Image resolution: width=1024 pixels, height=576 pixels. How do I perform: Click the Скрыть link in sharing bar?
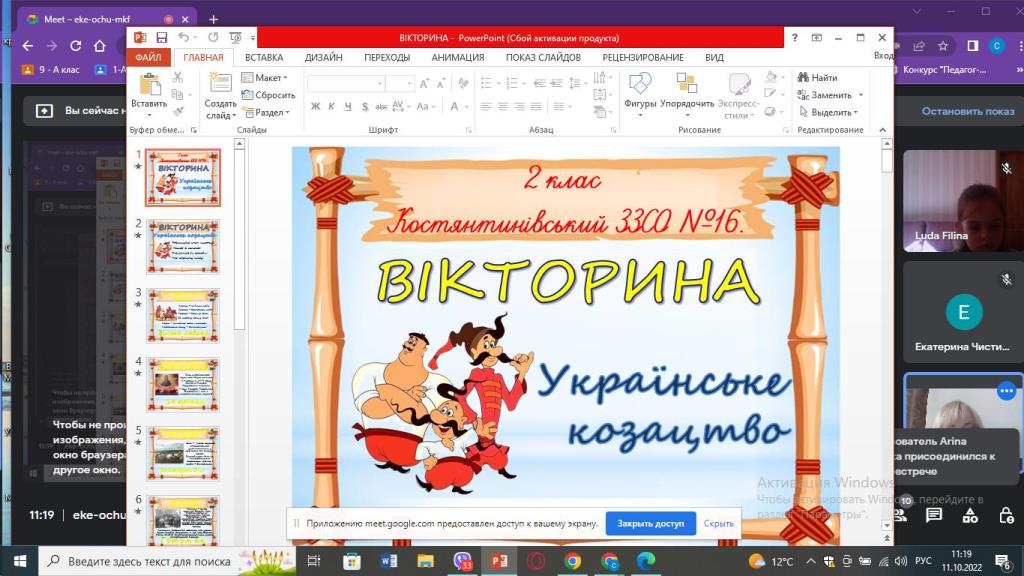pyautogui.click(x=718, y=523)
